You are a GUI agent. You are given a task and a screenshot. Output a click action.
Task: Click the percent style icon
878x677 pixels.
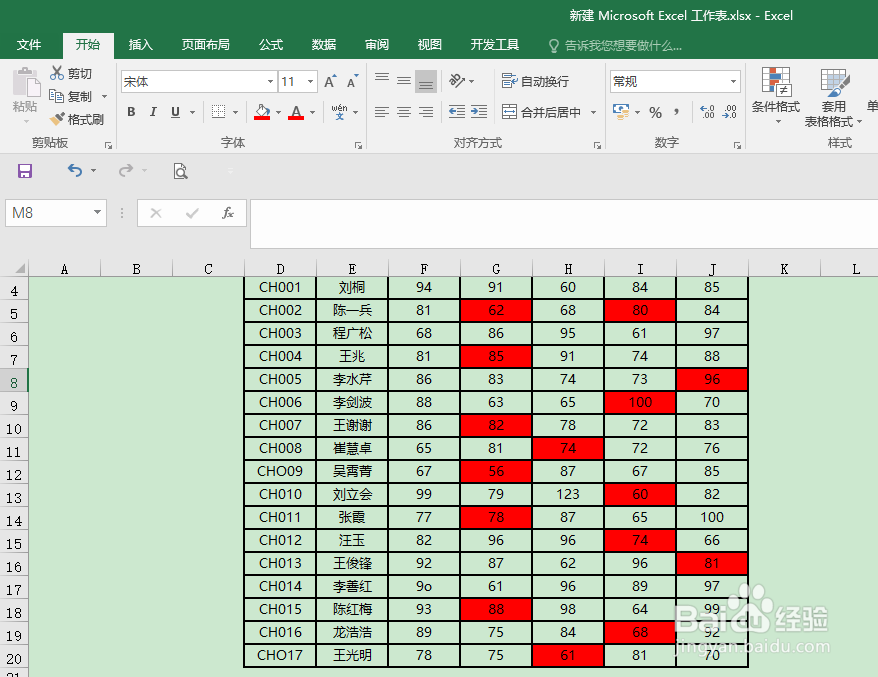tap(655, 112)
